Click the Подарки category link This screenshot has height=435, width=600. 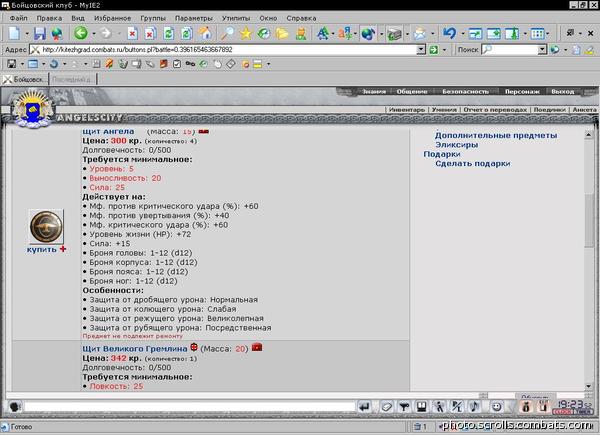(x=442, y=154)
